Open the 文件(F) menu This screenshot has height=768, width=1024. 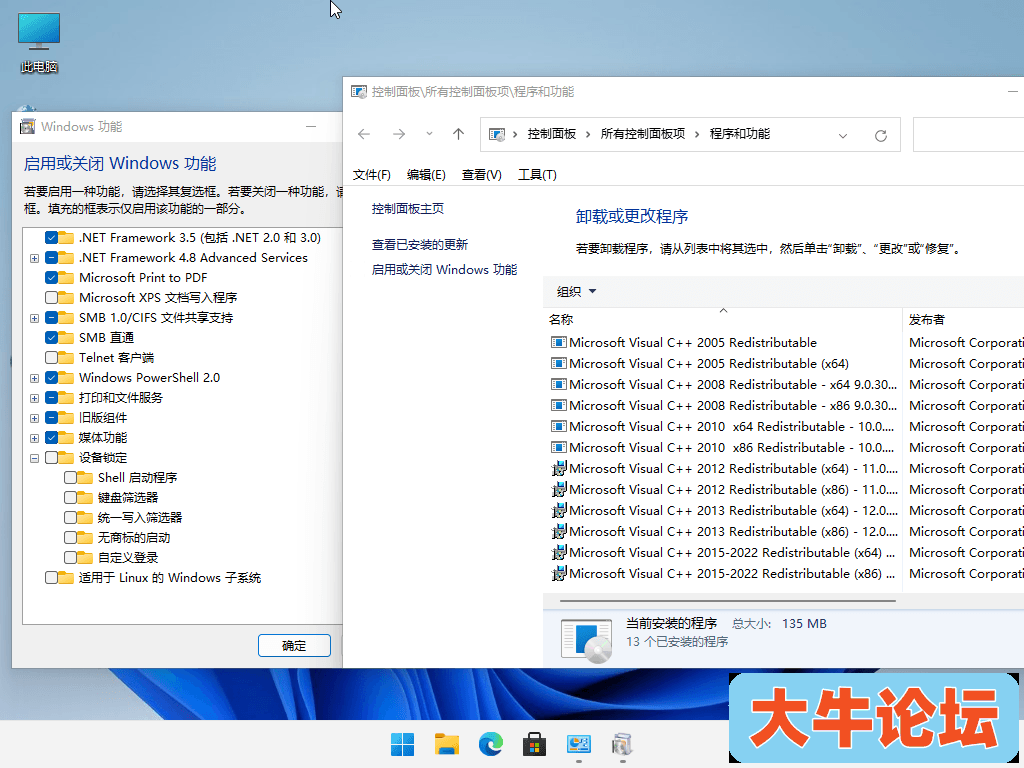(372, 174)
